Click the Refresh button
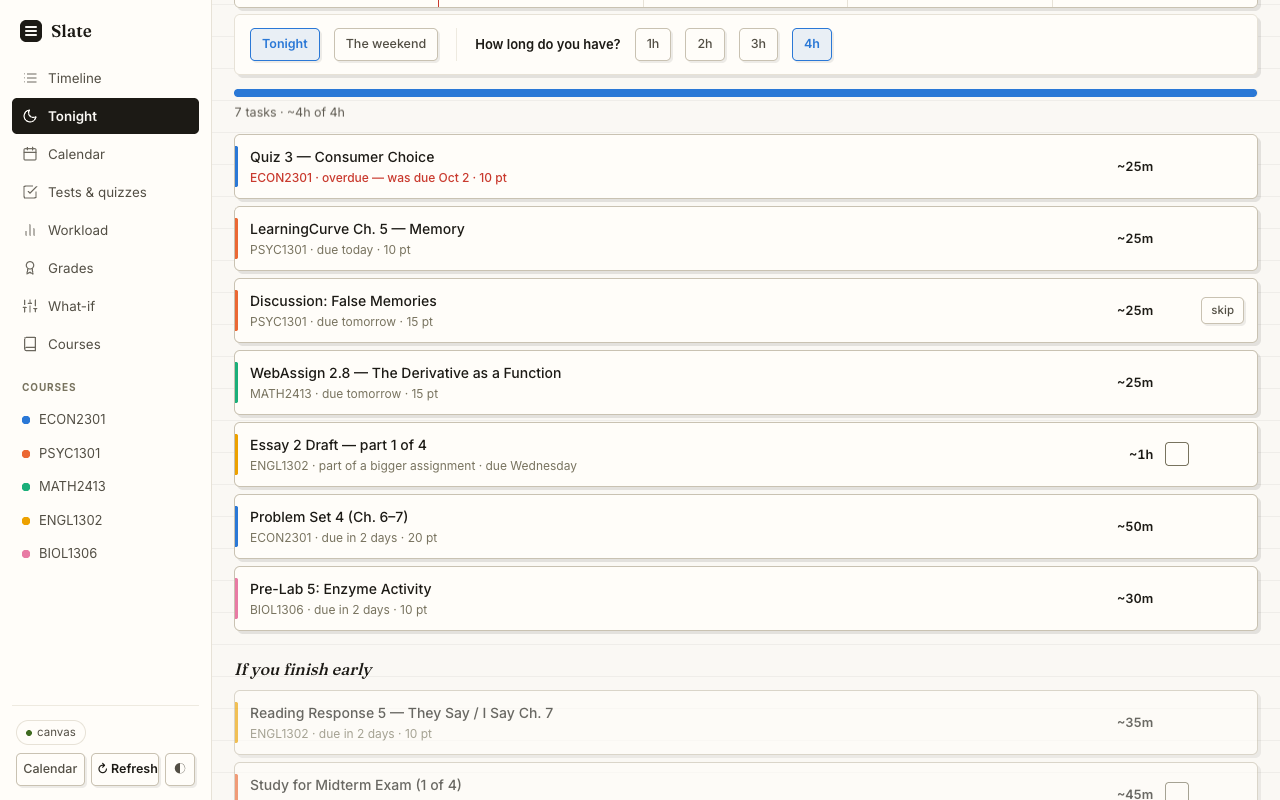This screenshot has width=1280, height=800. click(x=125, y=769)
